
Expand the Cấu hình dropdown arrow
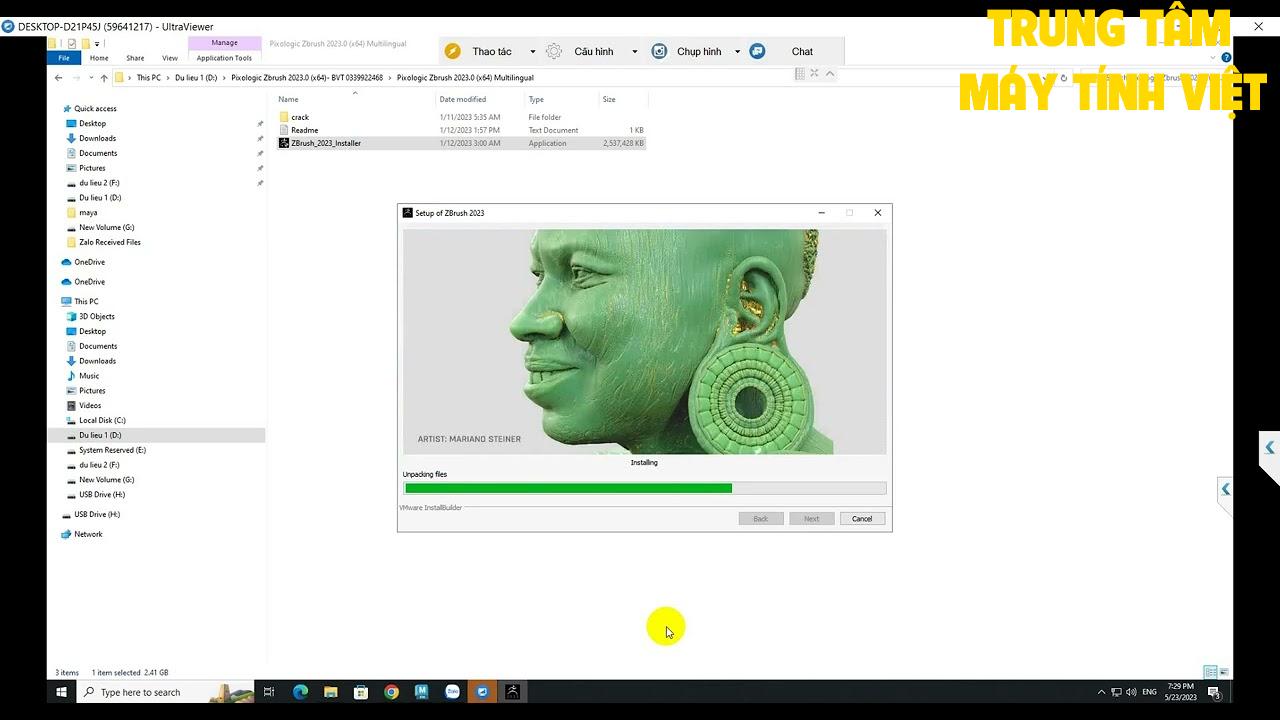pyautogui.click(x=634, y=52)
